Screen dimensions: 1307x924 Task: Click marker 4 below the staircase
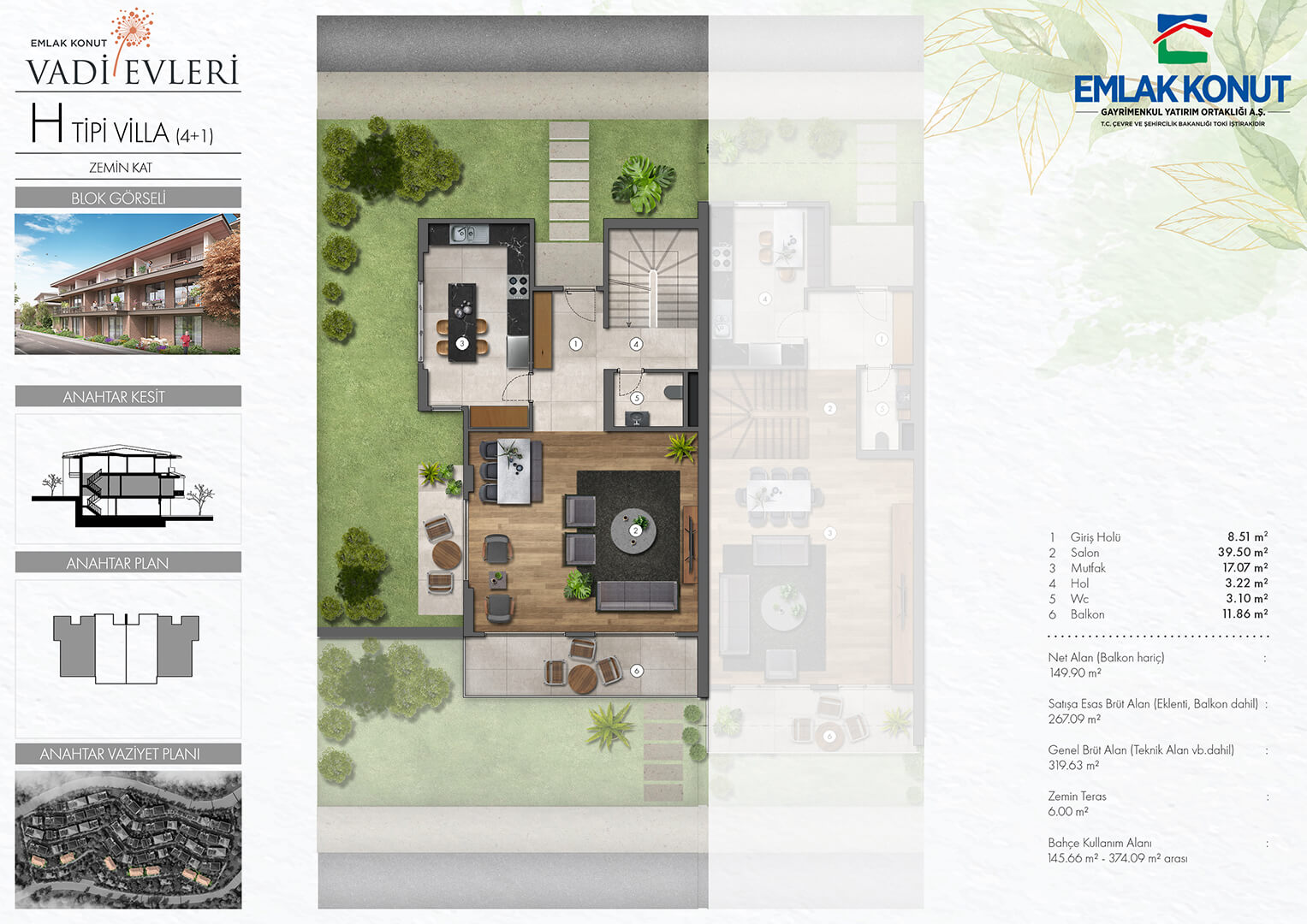(x=636, y=344)
